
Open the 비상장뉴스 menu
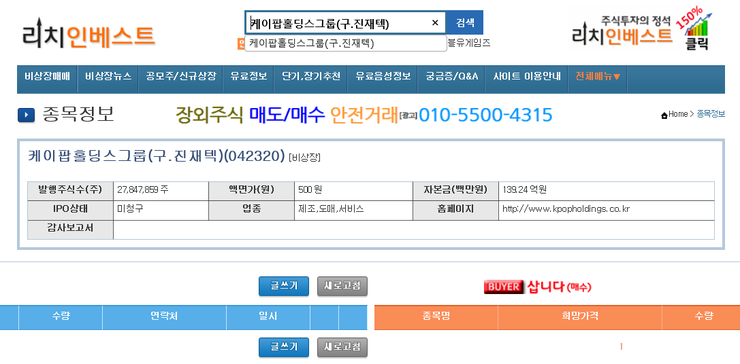[x=108, y=76]
